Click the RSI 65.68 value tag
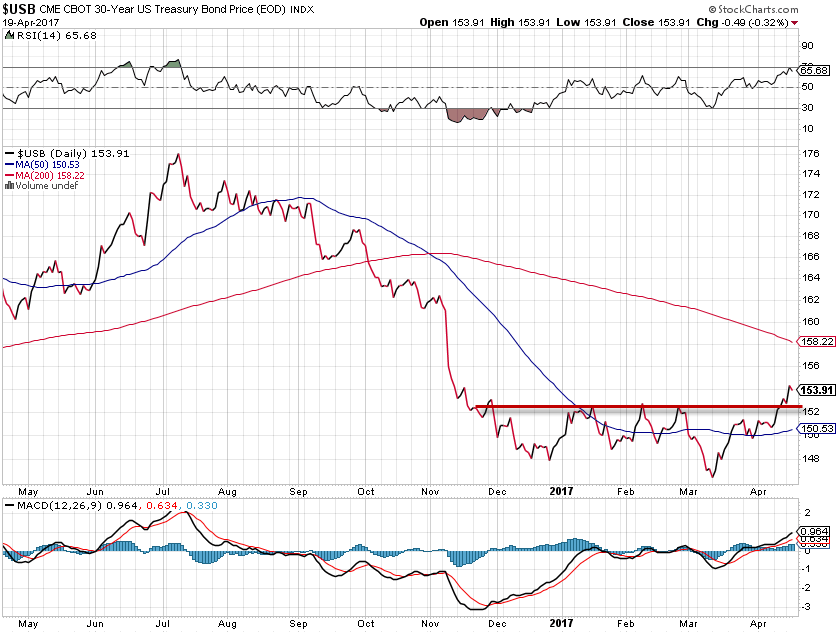The width and height of the screenshot is (839, 640). click(x=814, y=70)
